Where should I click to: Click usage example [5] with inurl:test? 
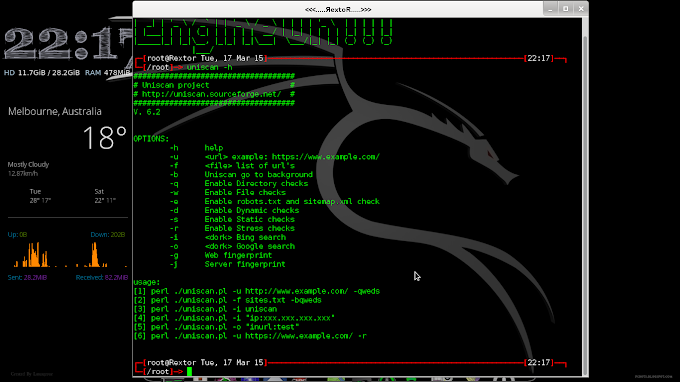[216, 327]
